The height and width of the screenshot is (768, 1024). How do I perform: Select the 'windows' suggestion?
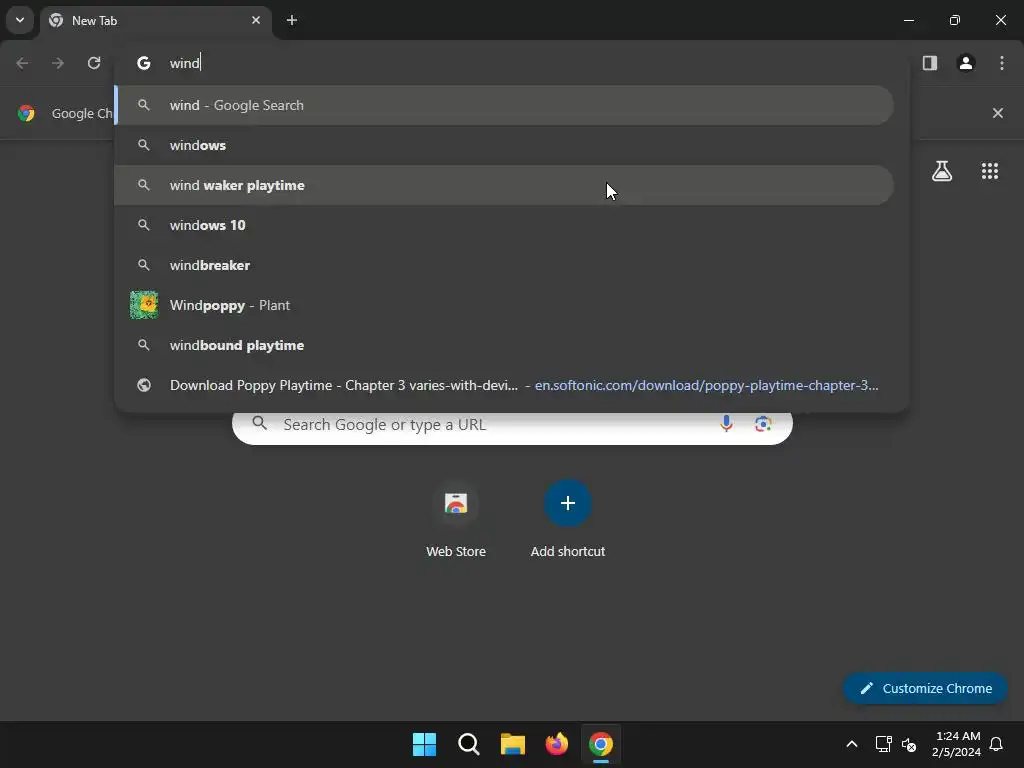(504, 145)
